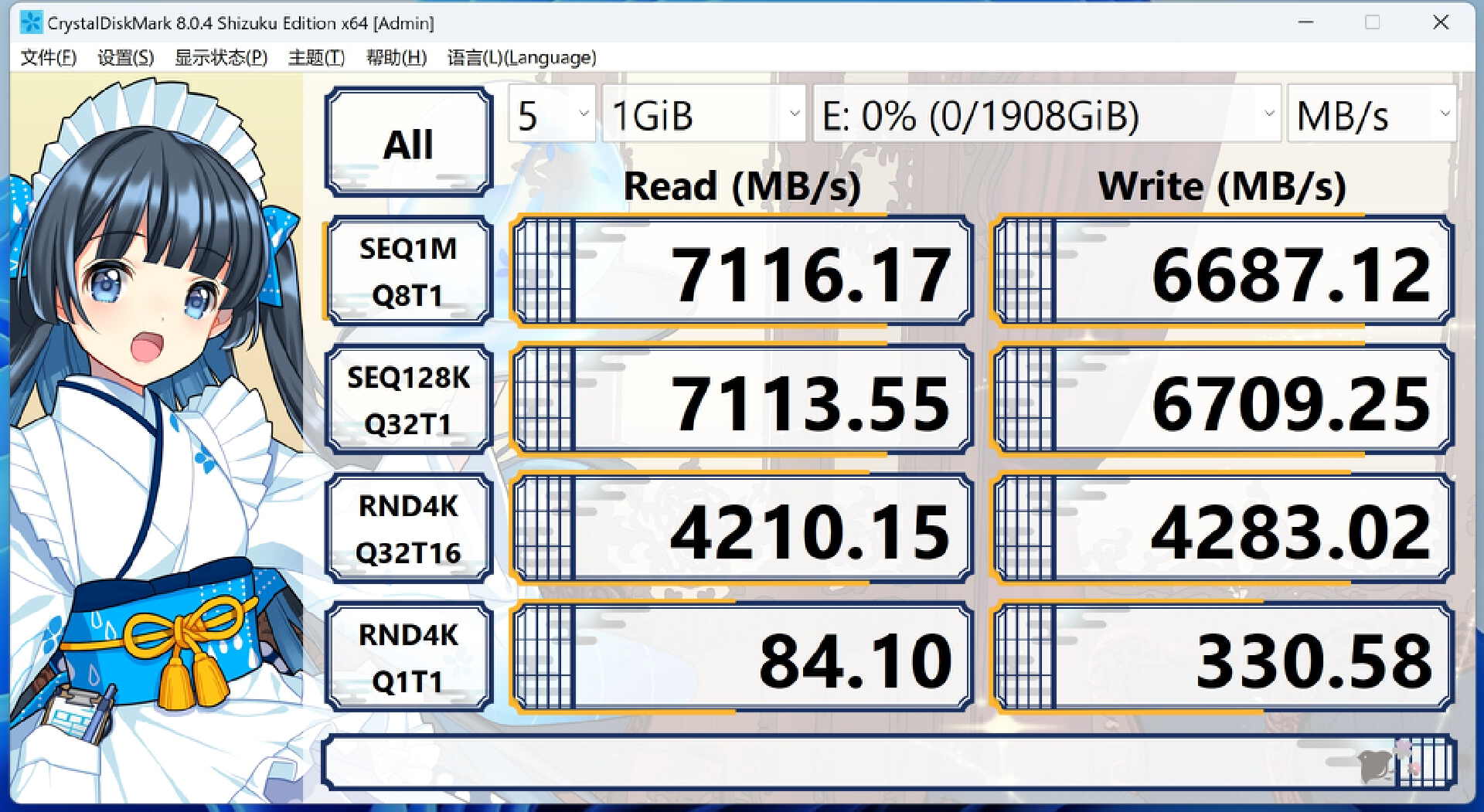This screenshot has height=812, width=1484.
Task: Open the 文件(F) menu
Action: pos(48,58)
